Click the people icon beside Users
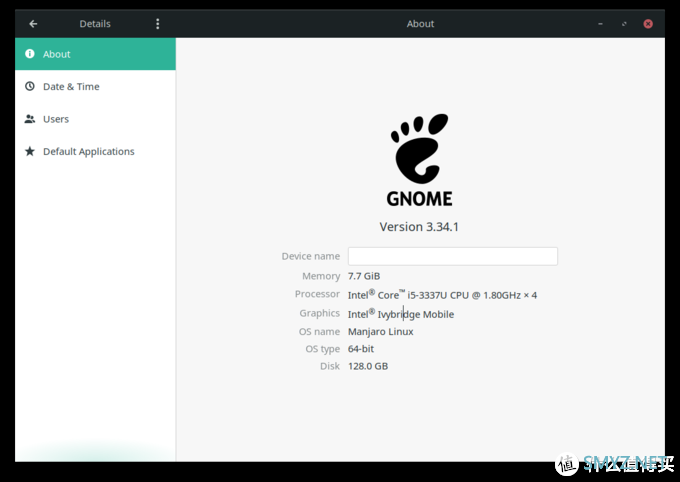 click(x=29, y=119)
